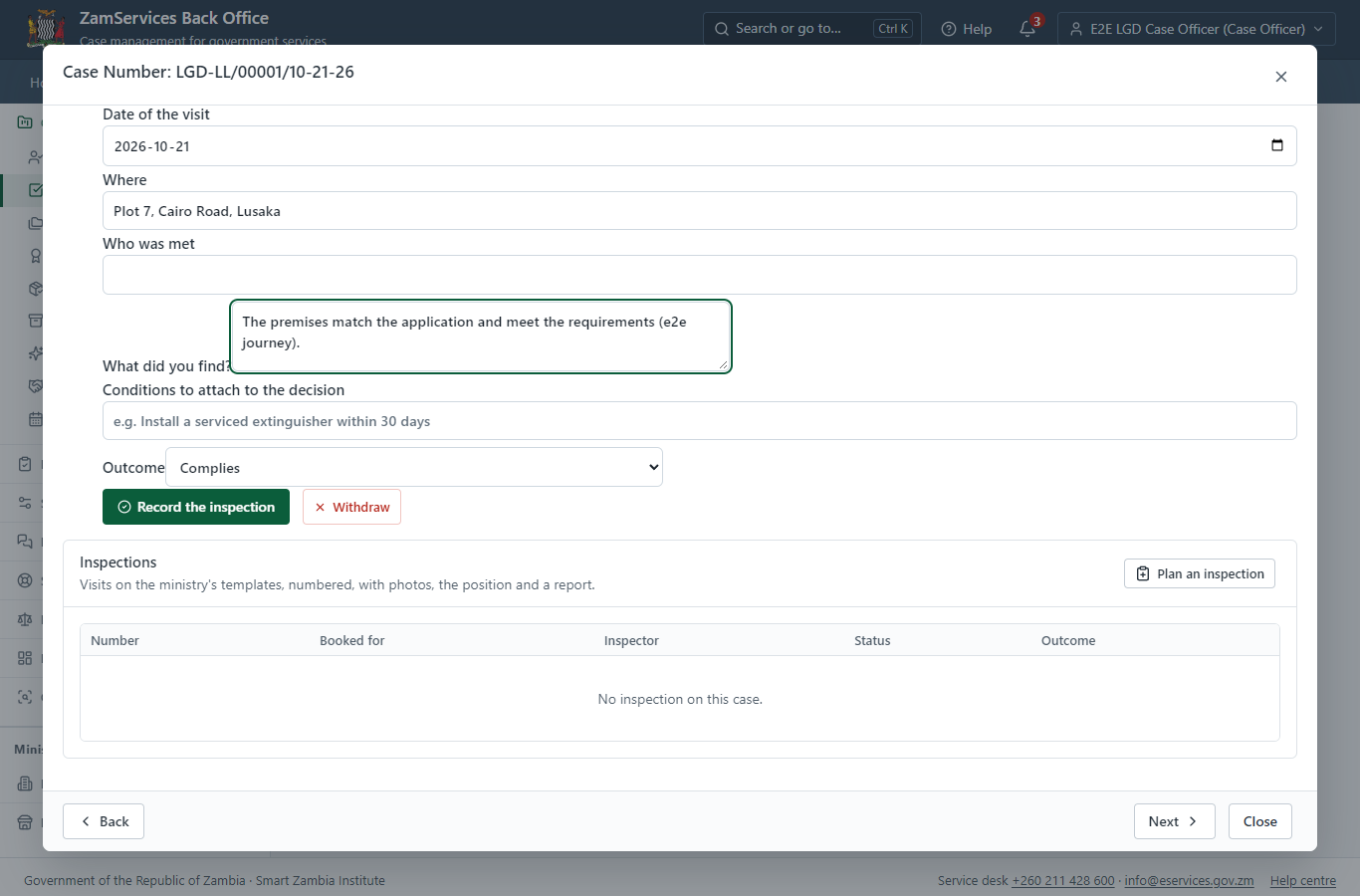
Task: Click the Close button at dialog bottom
Action: (1260, 821)
